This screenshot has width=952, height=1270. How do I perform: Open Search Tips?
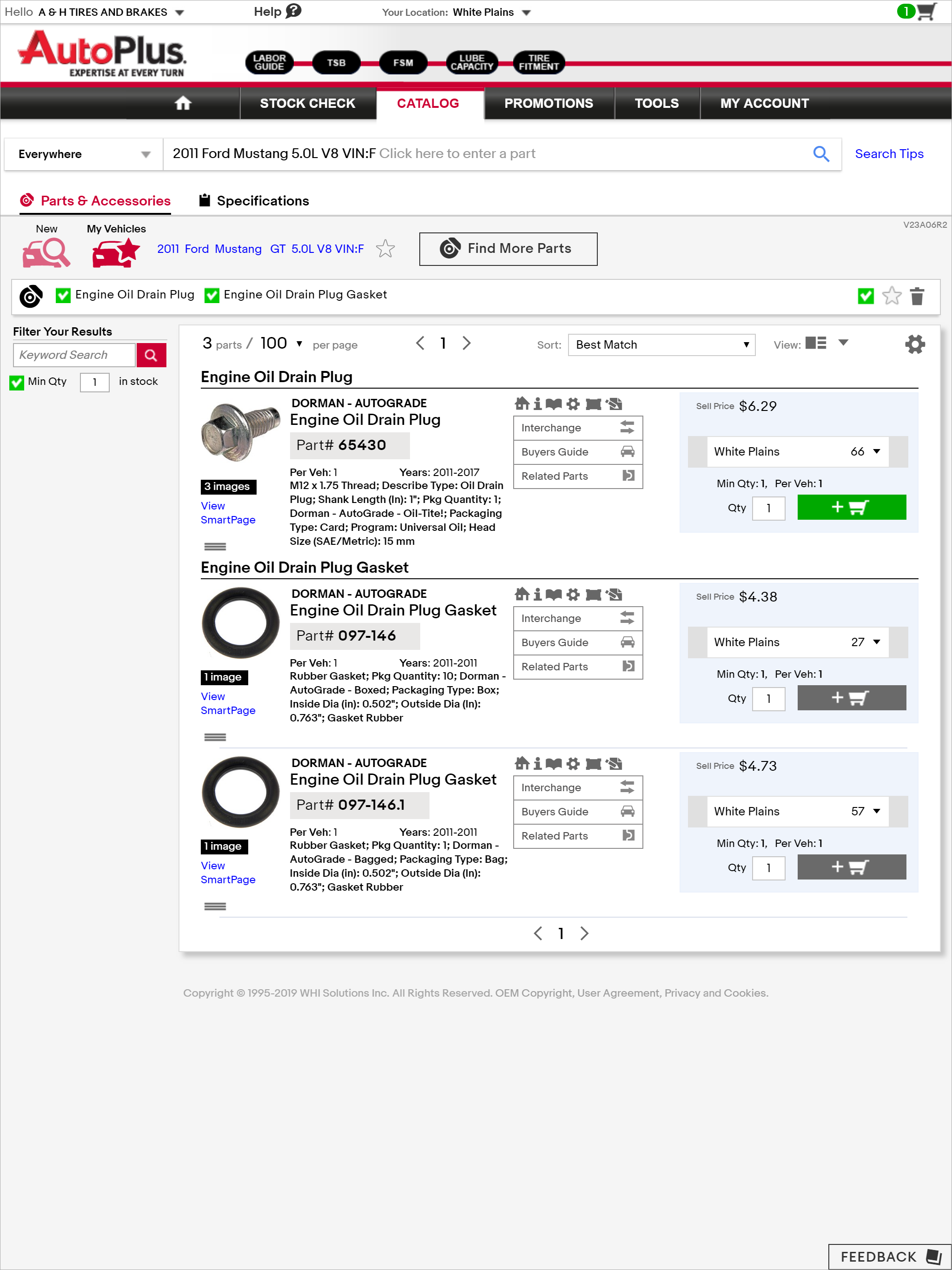coord(889,154)
